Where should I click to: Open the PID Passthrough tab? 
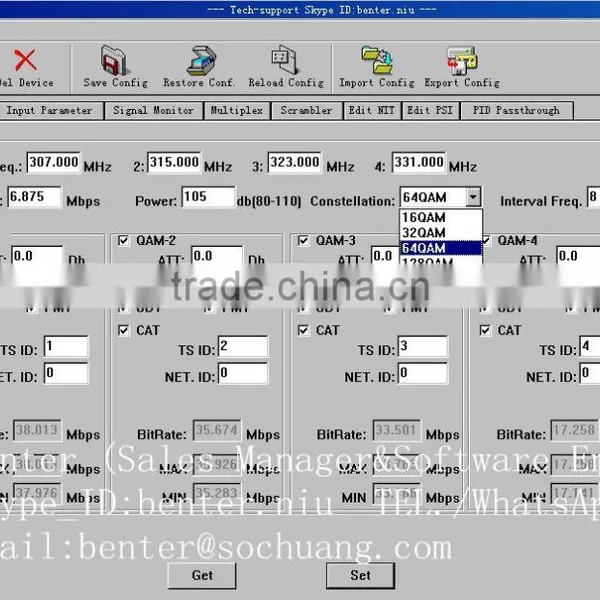click(x=517, y=111)
